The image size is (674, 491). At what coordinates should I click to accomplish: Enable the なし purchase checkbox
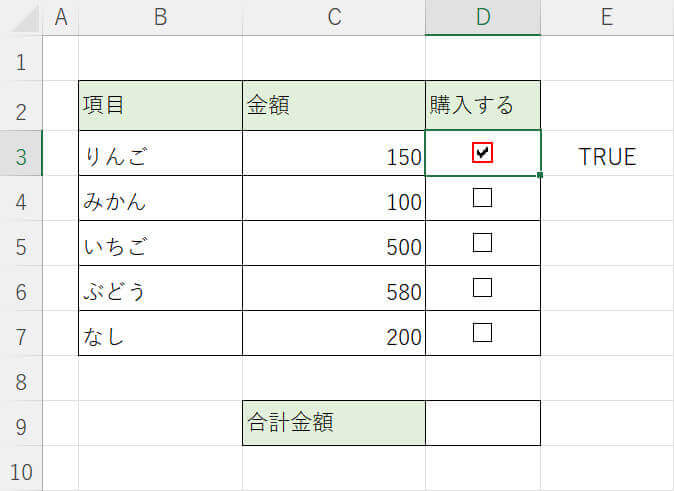click(x=483, y=333)
